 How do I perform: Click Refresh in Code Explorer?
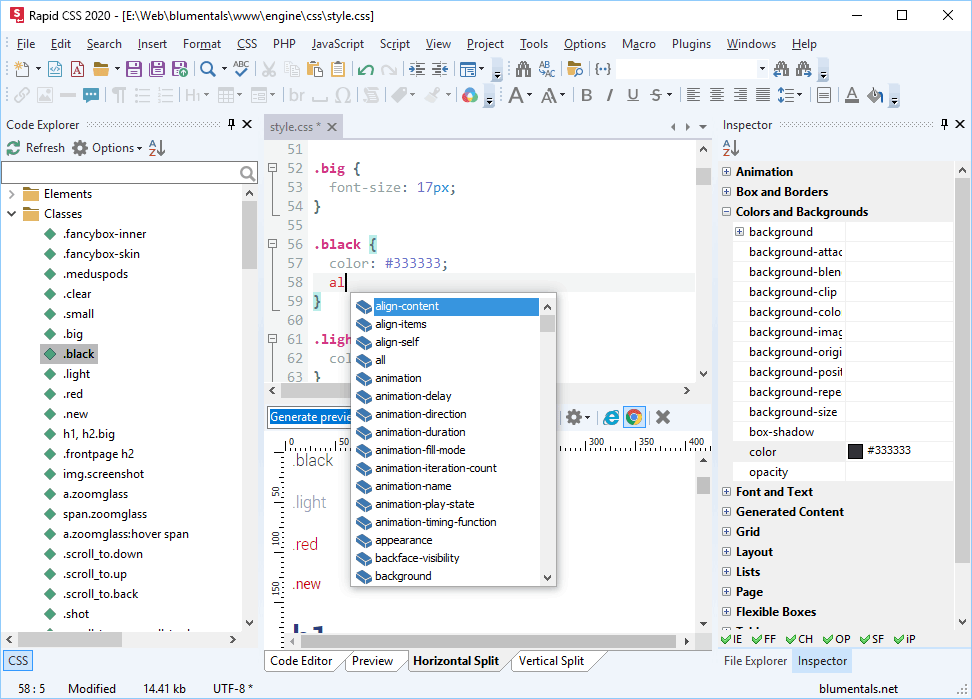tap(36, 148)
